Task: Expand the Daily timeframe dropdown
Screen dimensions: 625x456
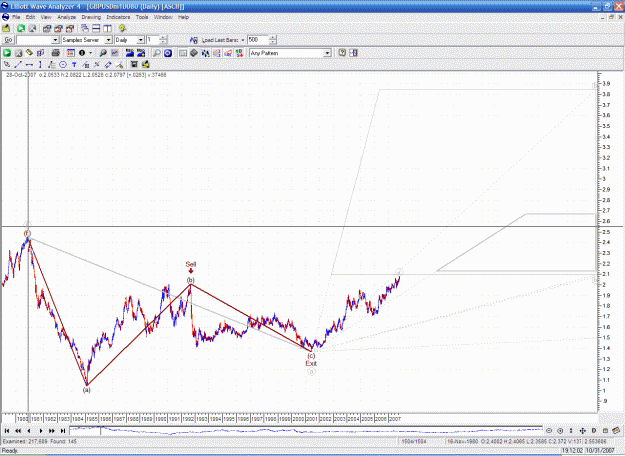Action: pos(140,40)
